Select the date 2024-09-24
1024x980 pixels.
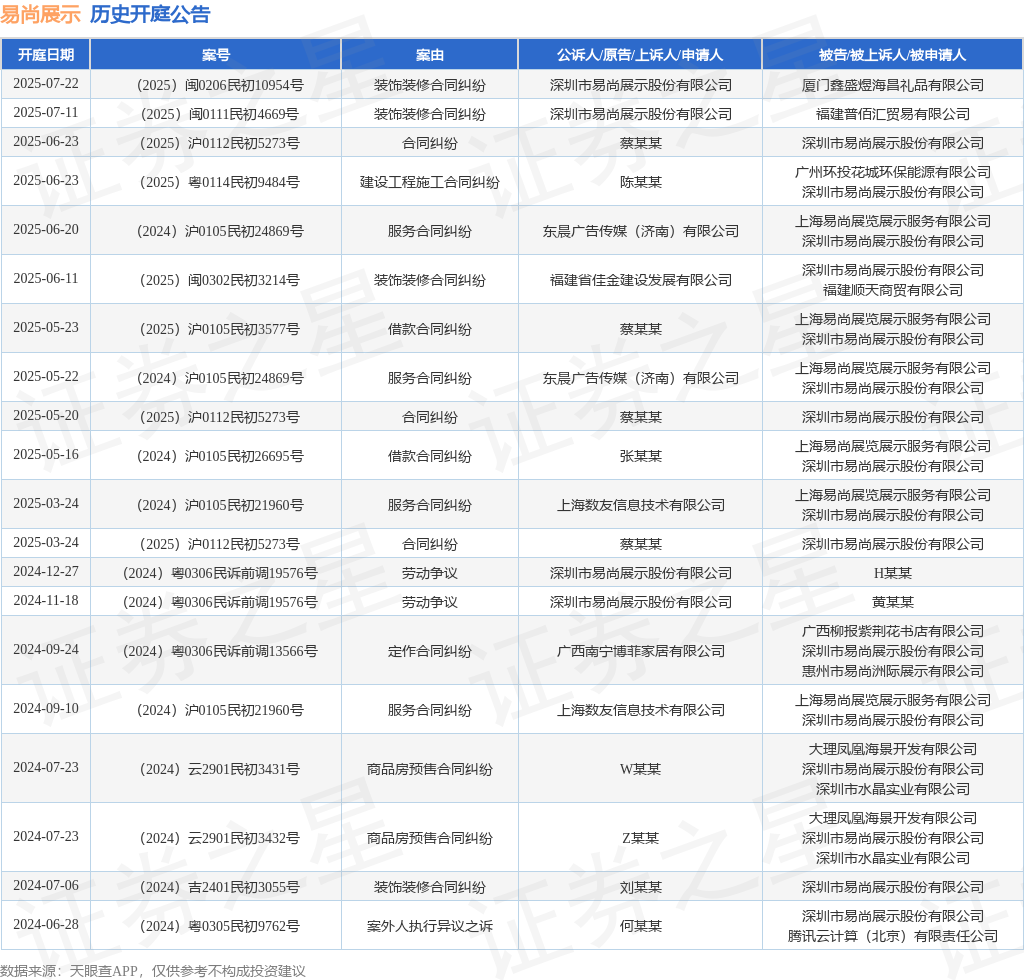point(46,650)
